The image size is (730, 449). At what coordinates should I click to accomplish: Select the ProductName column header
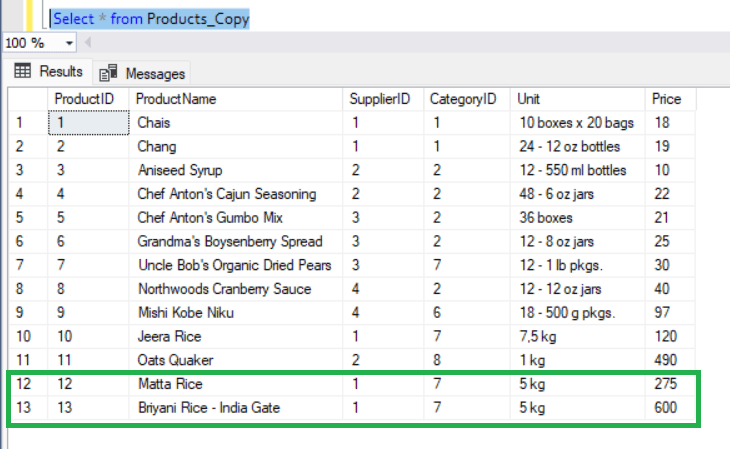pos(176,99)
